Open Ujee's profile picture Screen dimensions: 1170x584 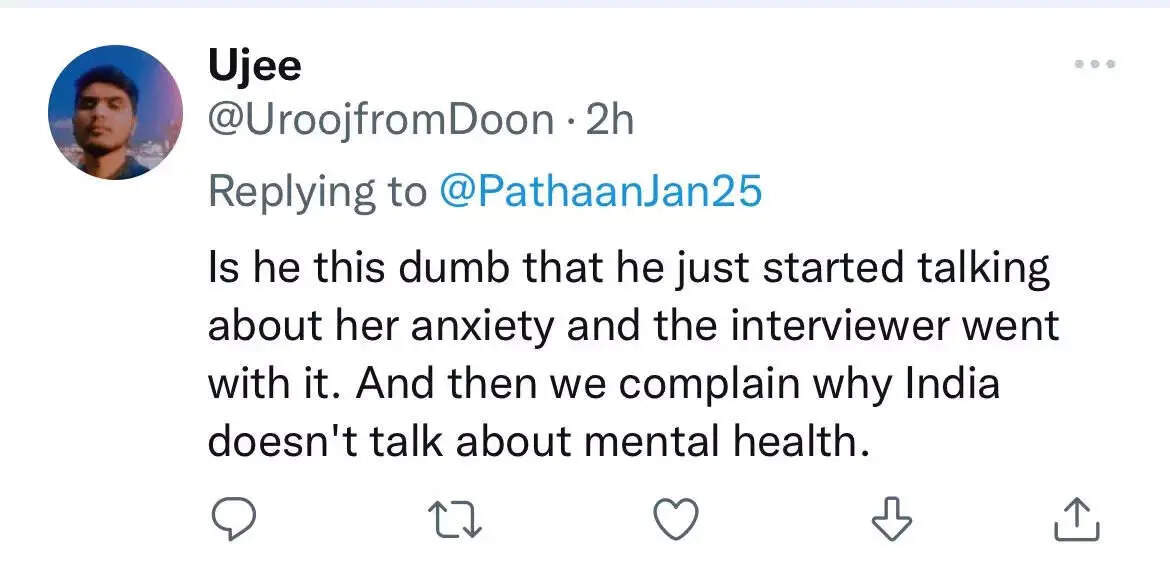(x=116, y=112)
